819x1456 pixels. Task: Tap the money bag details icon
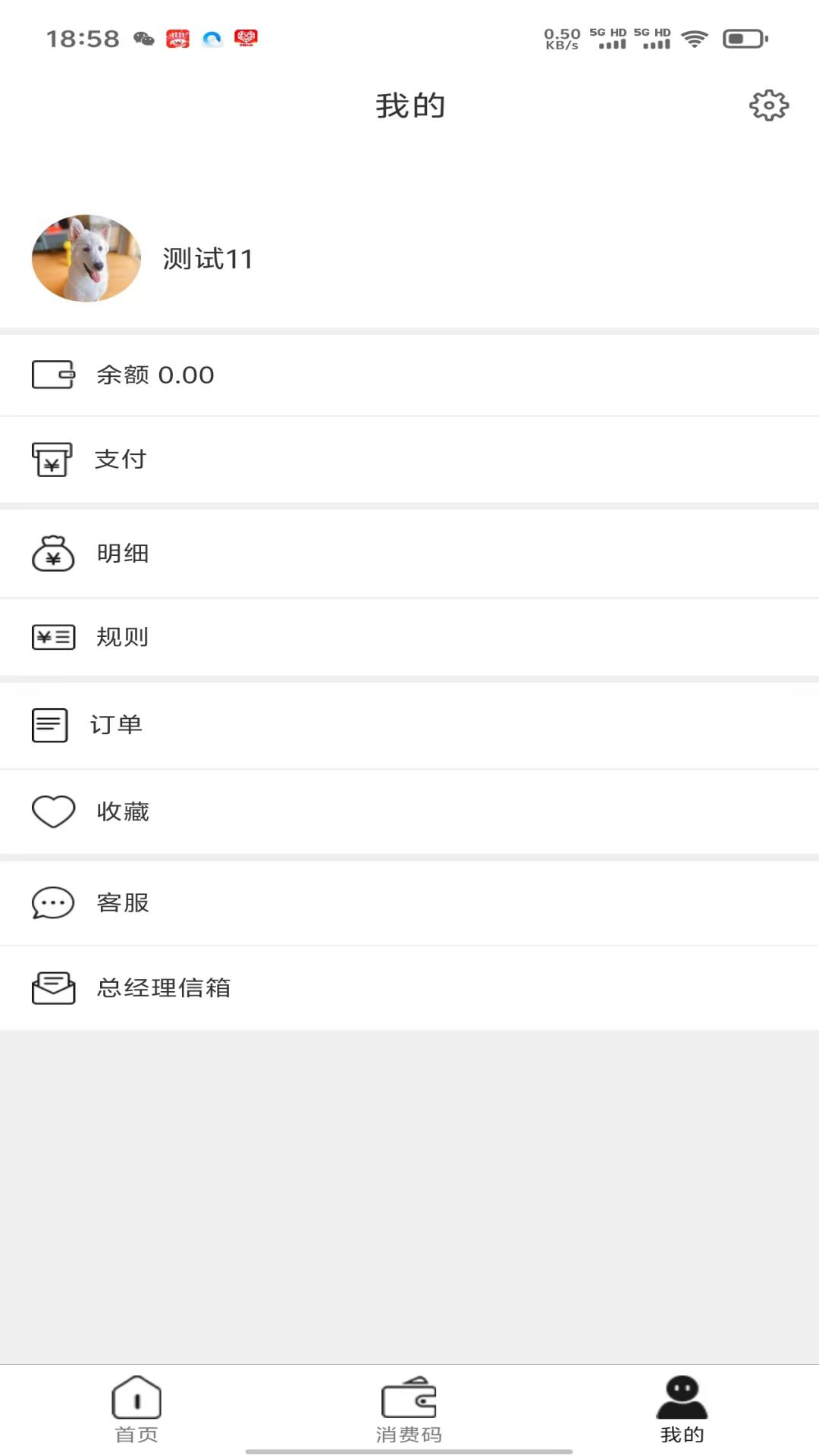53,554
